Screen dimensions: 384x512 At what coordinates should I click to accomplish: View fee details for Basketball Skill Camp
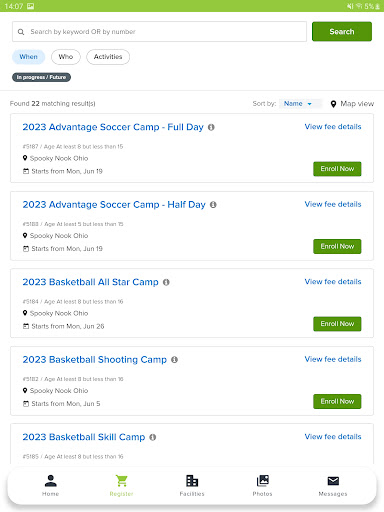333,437
